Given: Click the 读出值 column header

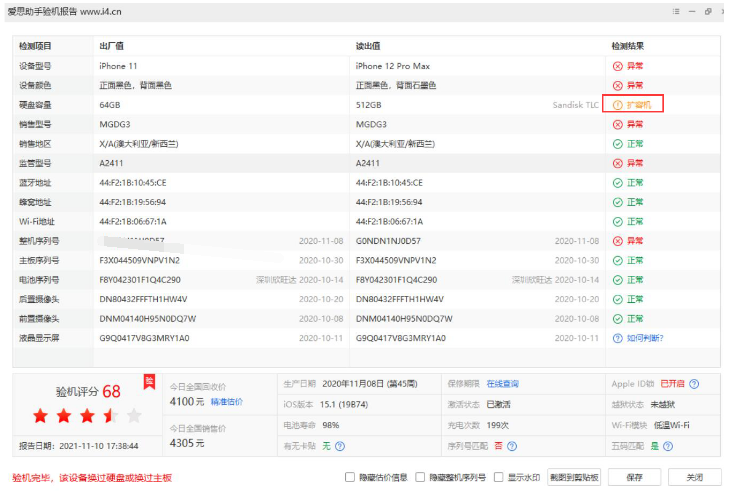Looking at the screenshot, I should (x=368, y=46).
